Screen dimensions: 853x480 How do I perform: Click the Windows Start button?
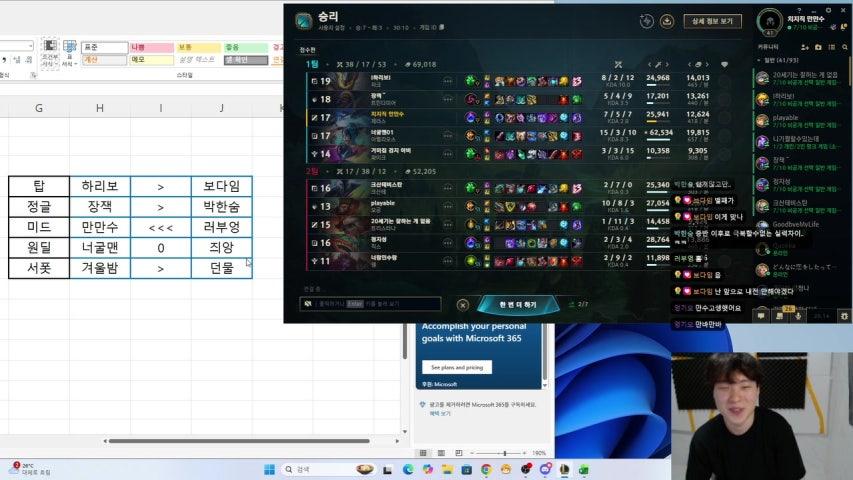click(x=269, y=469)
